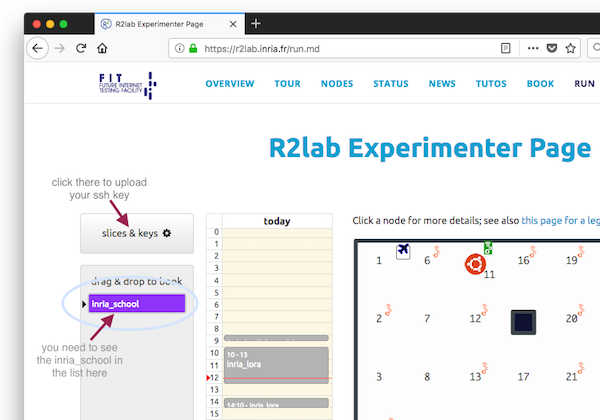Follow the 'this page for a legend' link
Screen dimensions: 600x420
[561, 221]
